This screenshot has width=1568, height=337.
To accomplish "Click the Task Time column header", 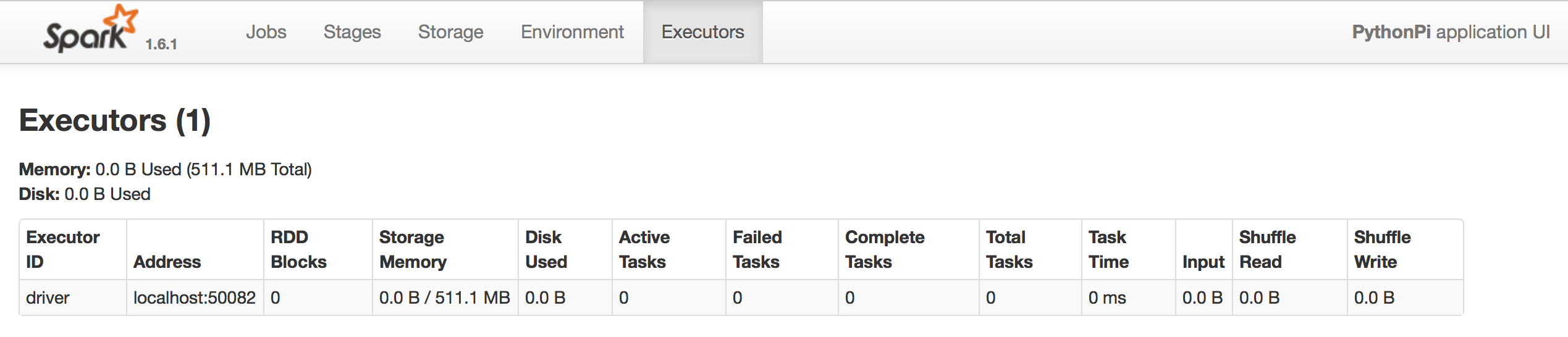I will point(1108,249).
